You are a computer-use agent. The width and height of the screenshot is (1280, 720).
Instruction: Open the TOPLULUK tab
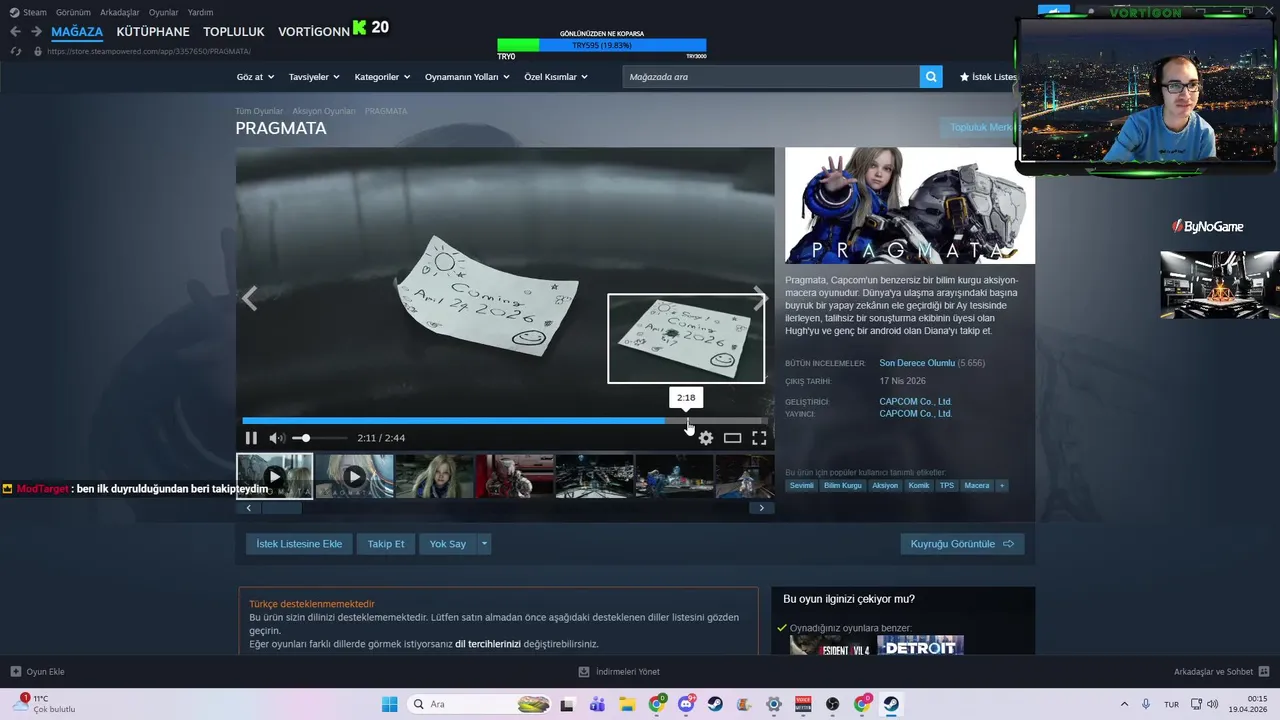pos(234,31)
